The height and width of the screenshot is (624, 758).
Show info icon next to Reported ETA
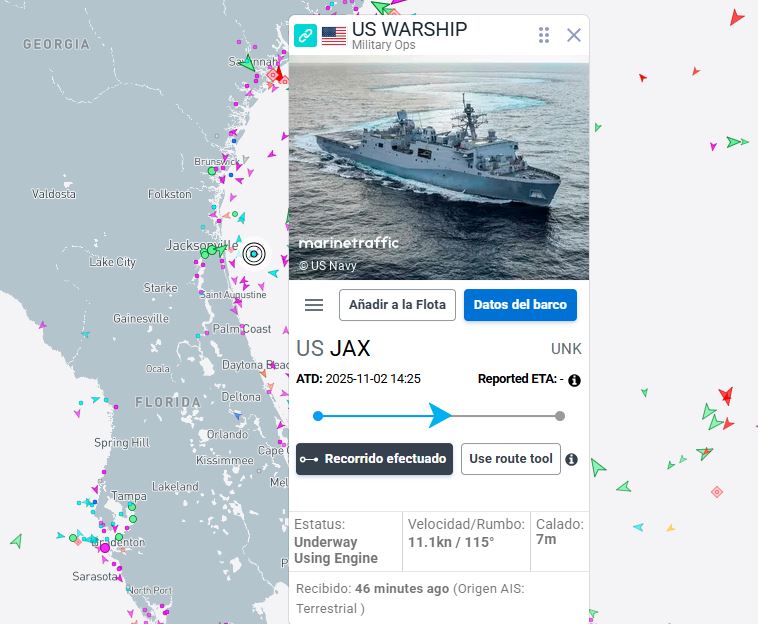[574, 380]
